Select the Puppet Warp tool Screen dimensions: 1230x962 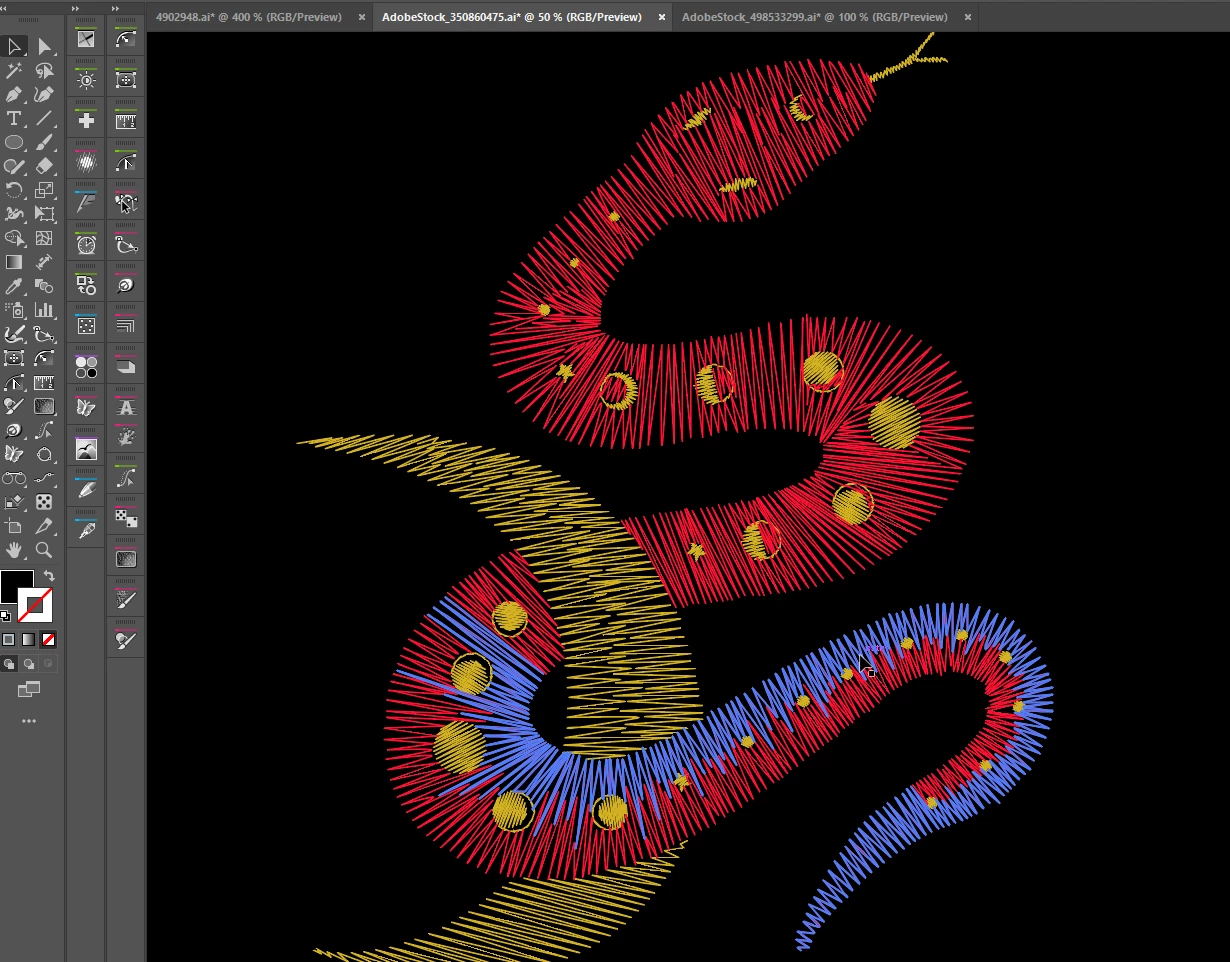point(14,214)
